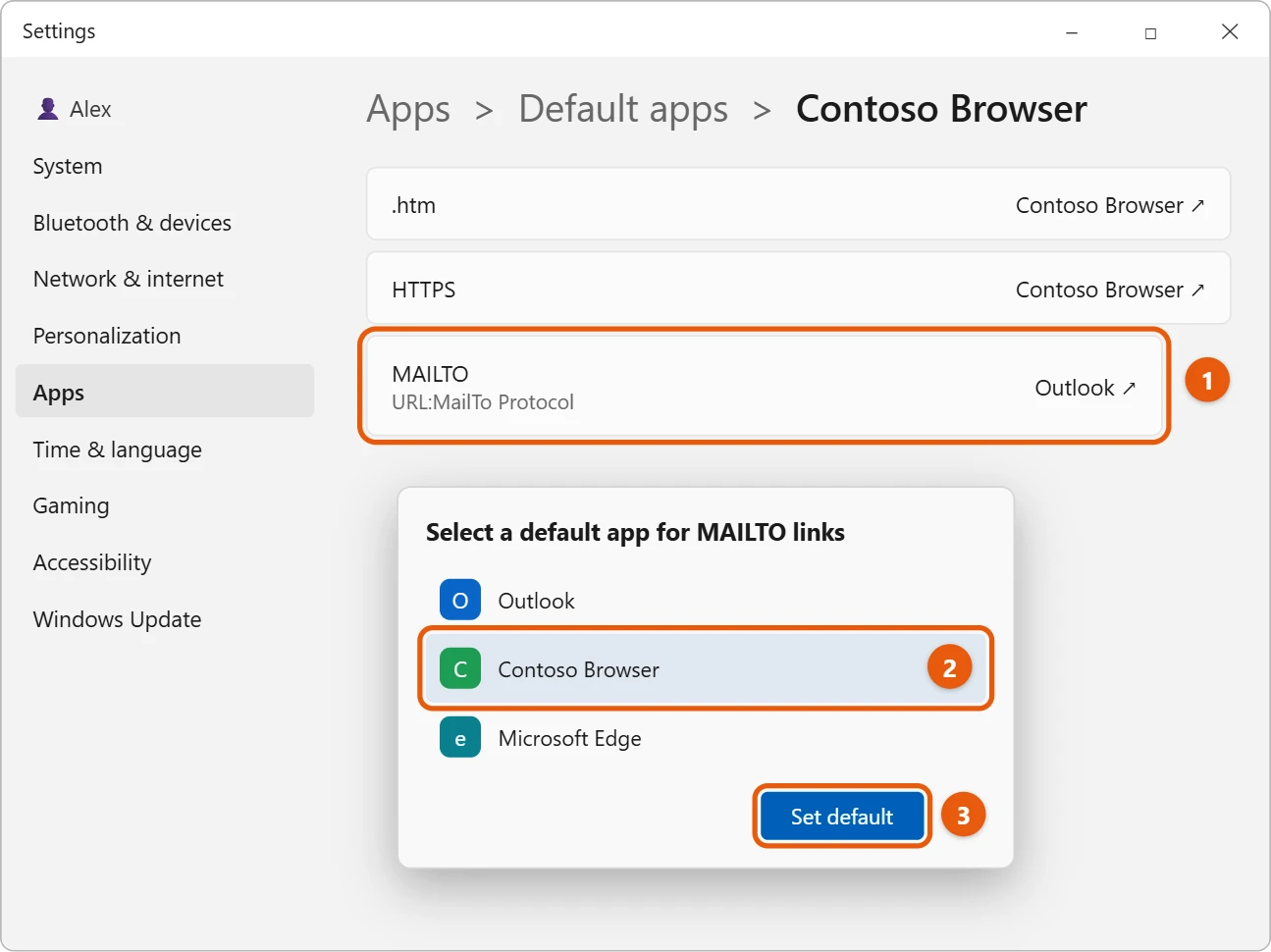Click the external-link arrow next to Outlook
Viewport: 1271px width, 952px height.
click(1129, 389)
